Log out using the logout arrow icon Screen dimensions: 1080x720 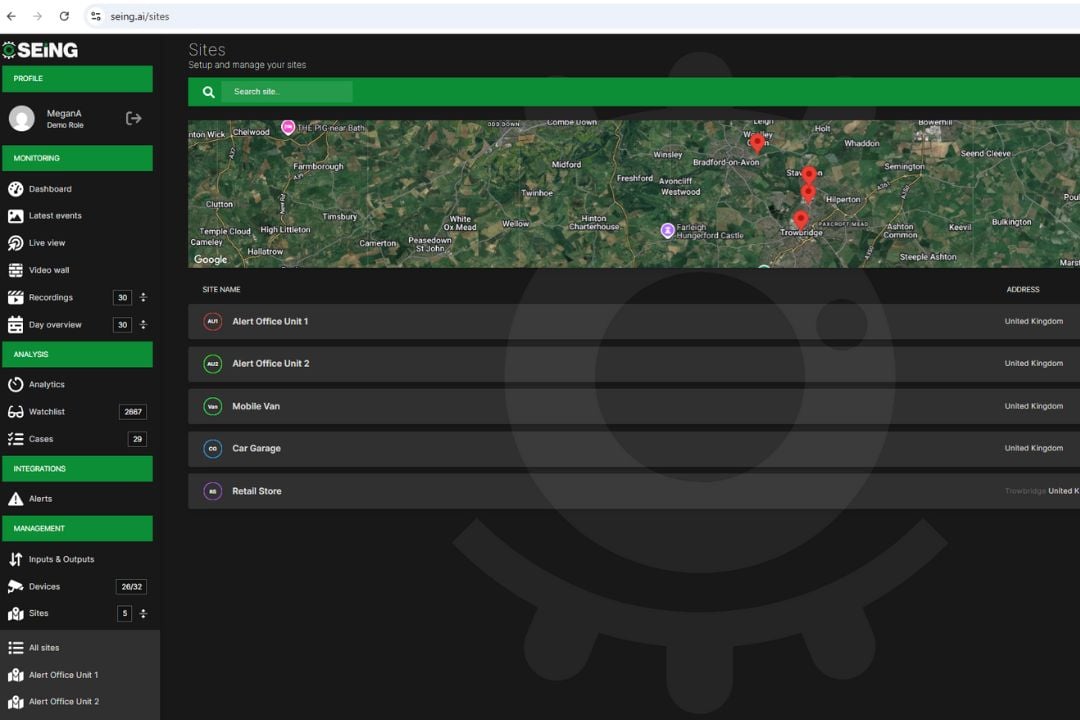(x=132, y=117)
